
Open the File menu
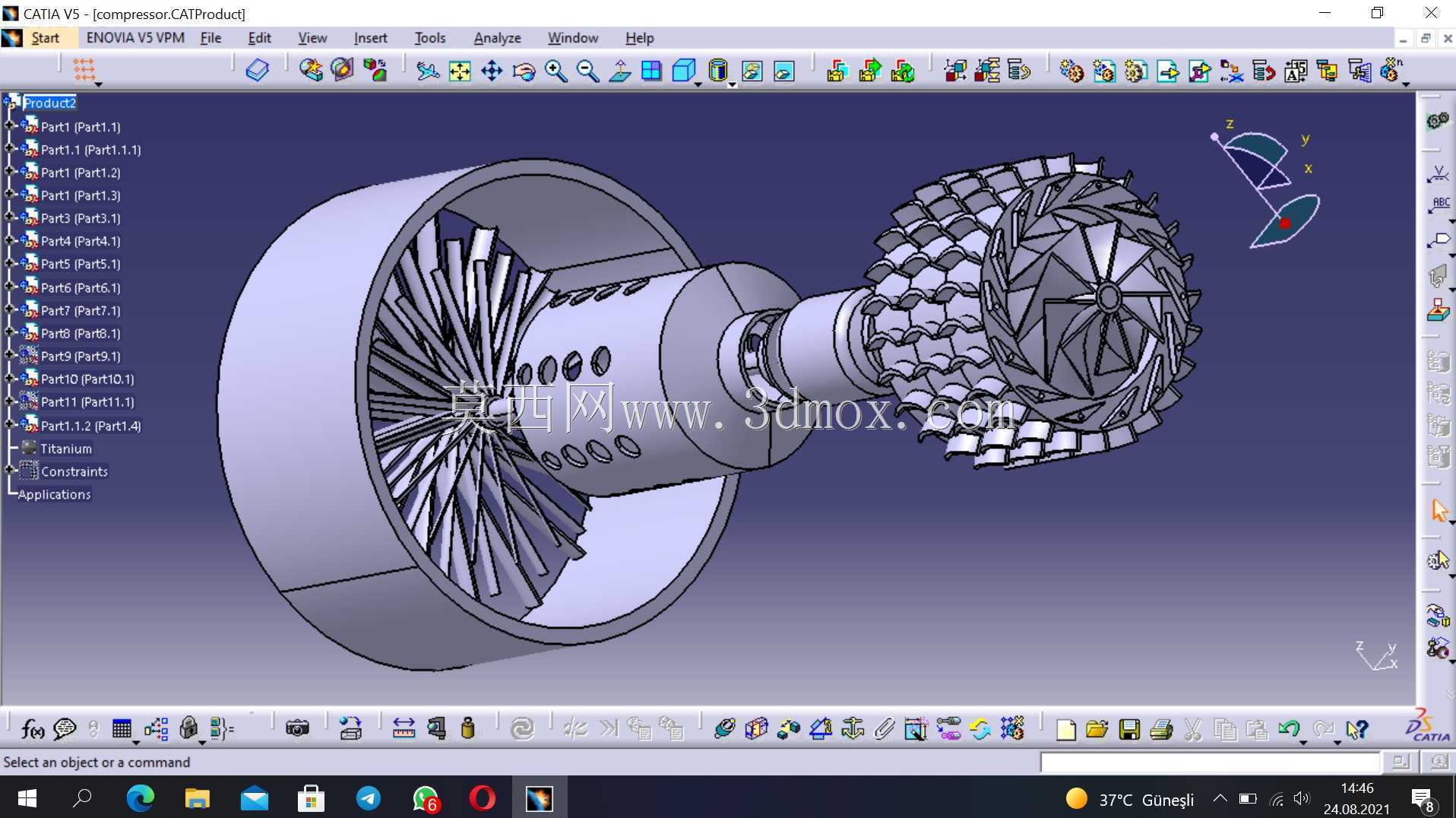pyautogui.click(x=210, y=37)
